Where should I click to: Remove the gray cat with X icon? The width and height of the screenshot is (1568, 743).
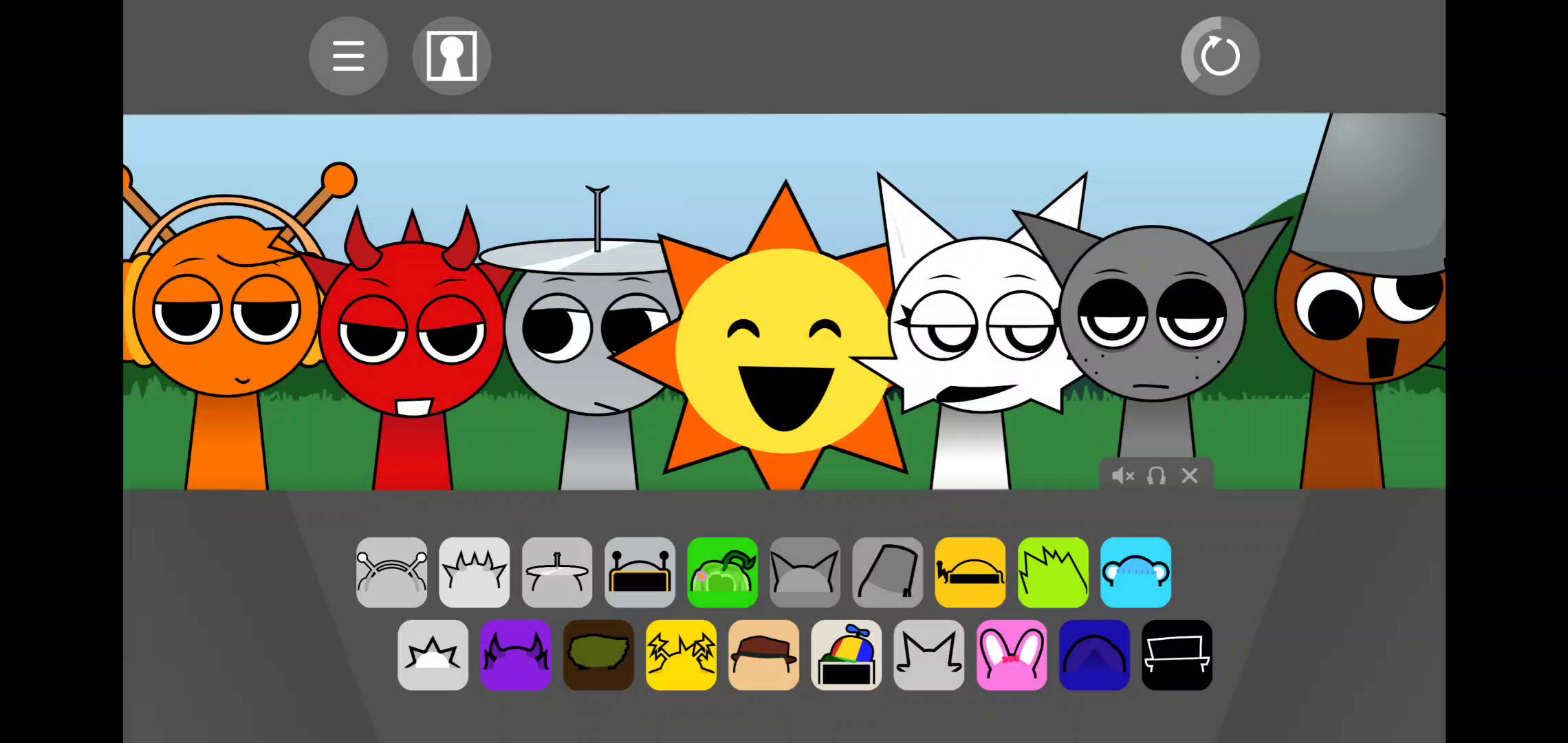[1190, 475]
